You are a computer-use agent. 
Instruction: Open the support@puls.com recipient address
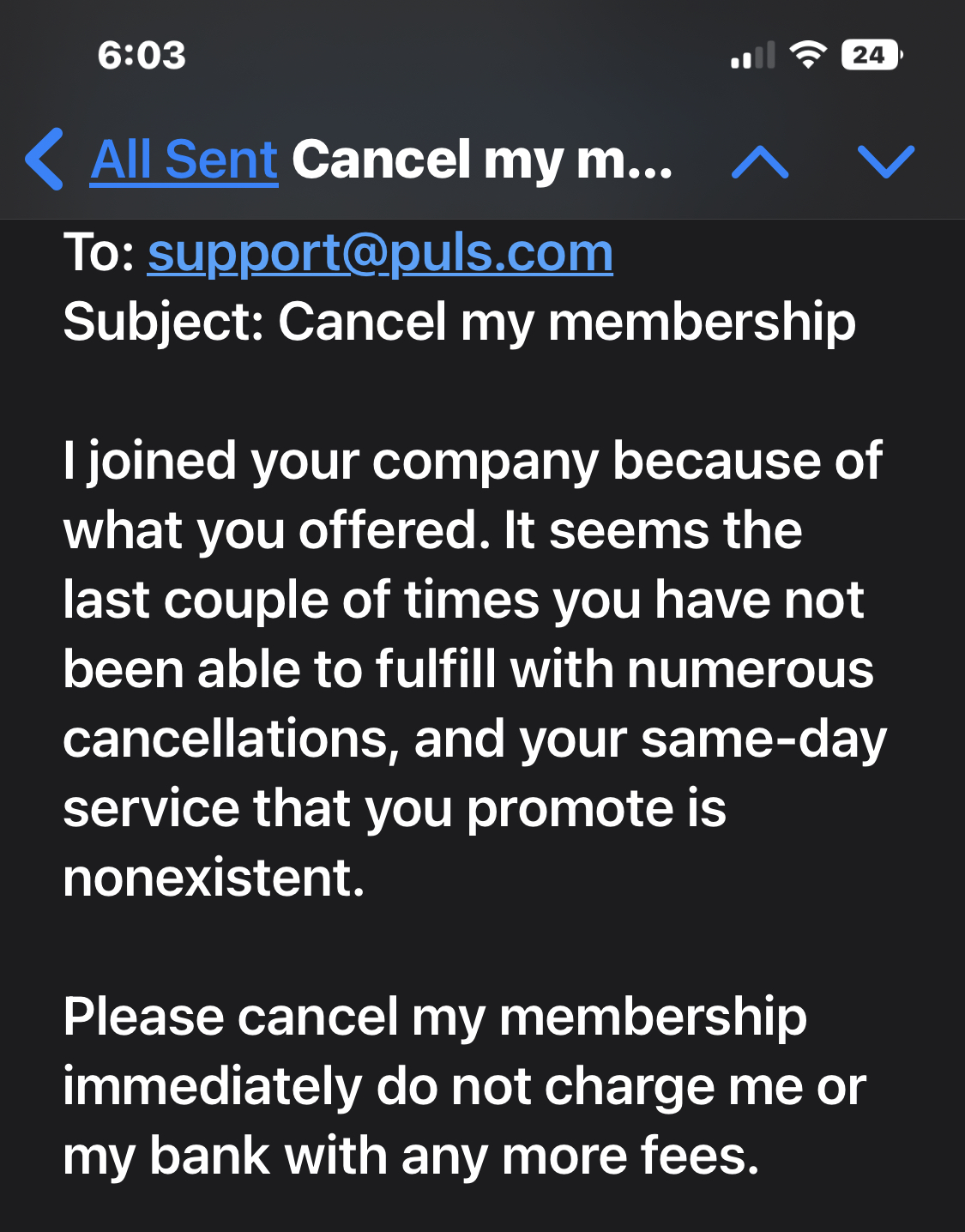pos(380,254)
